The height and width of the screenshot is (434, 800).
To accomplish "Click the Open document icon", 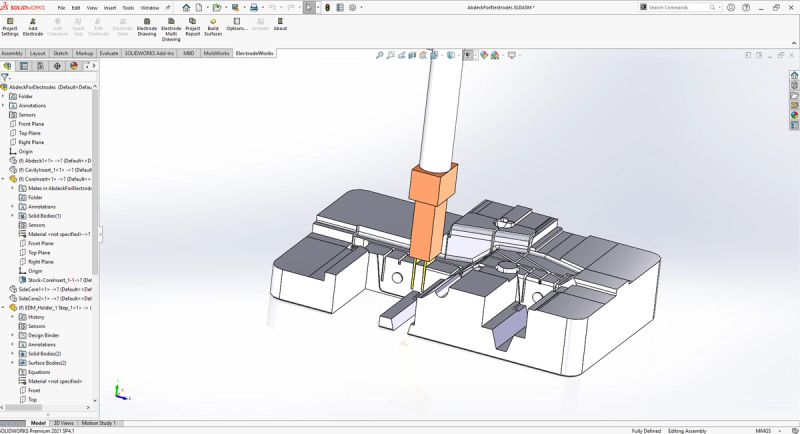I will tap(217, 8).
